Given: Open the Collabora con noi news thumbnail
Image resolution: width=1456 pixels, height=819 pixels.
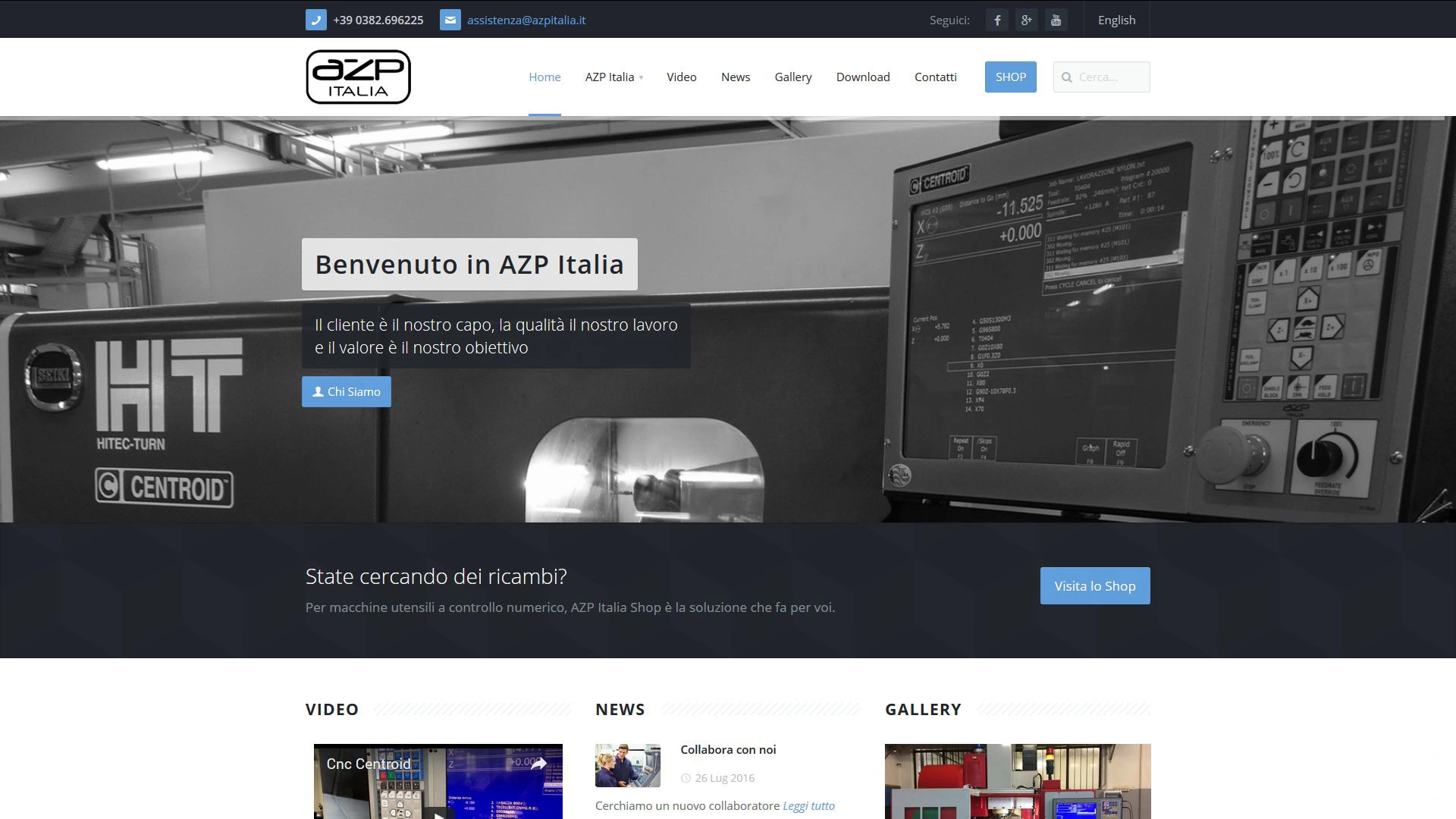Looking at the screenshot, I should coord(628,765).
